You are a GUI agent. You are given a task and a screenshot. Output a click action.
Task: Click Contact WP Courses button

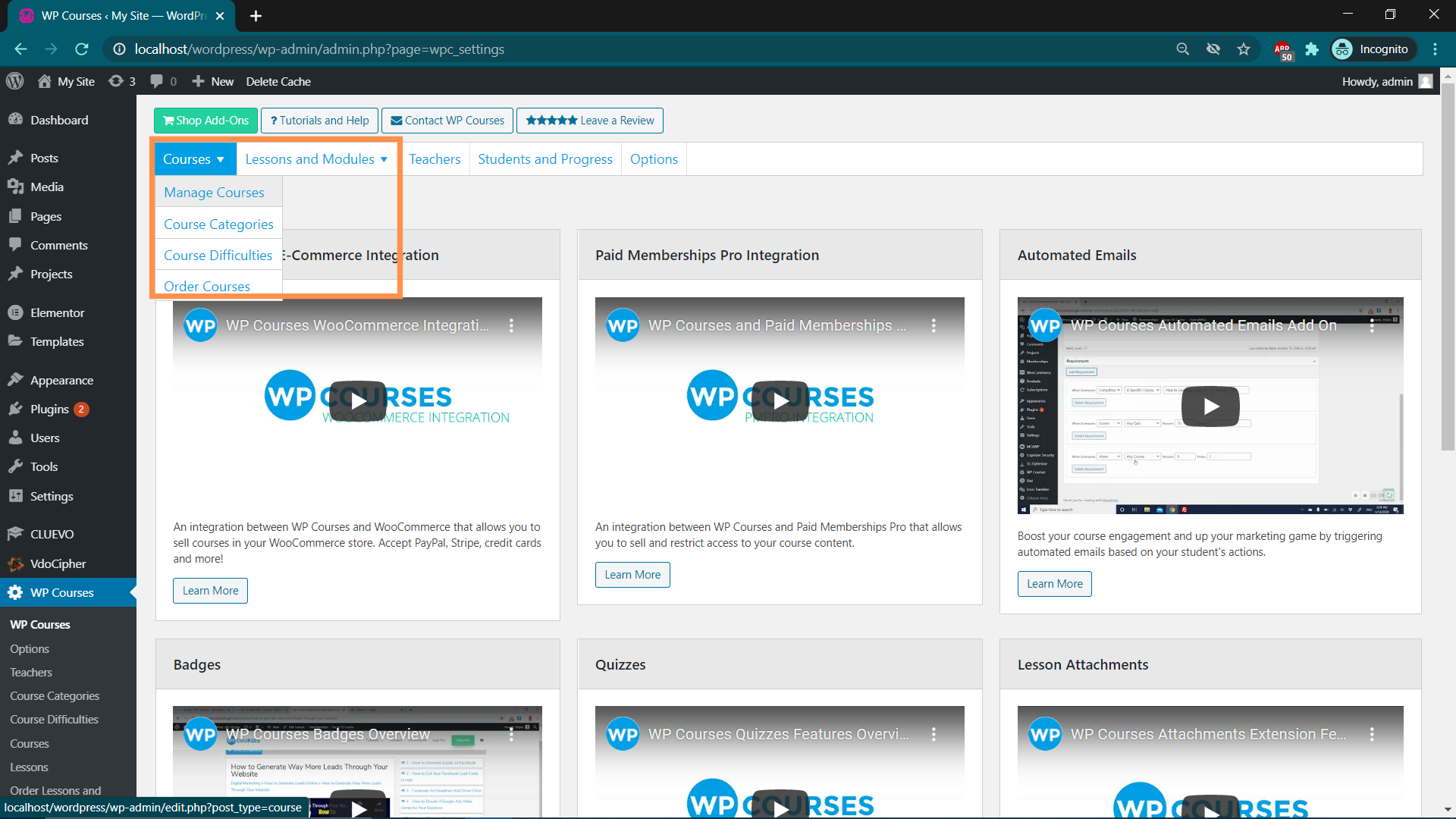coord(447,121)
